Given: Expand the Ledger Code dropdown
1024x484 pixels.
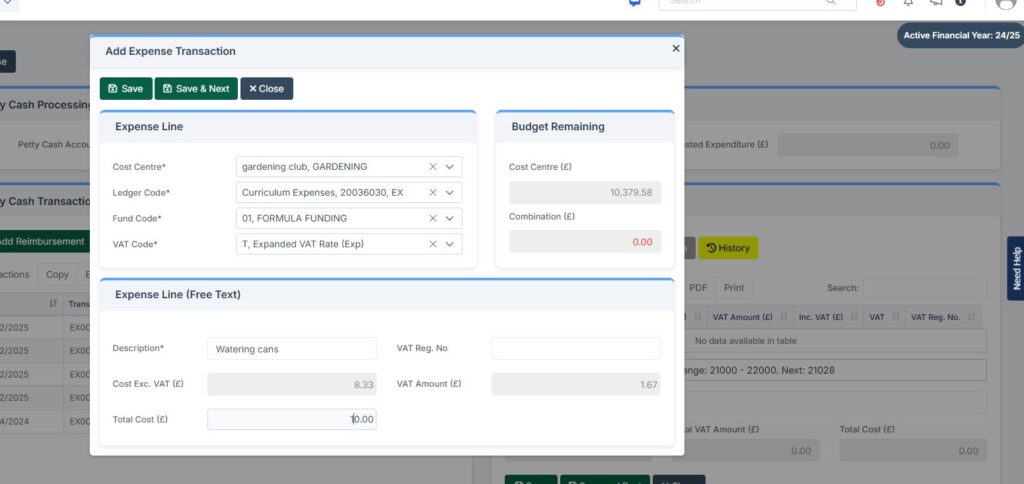Looking at the screenshot, I should [x=450, y=192].
